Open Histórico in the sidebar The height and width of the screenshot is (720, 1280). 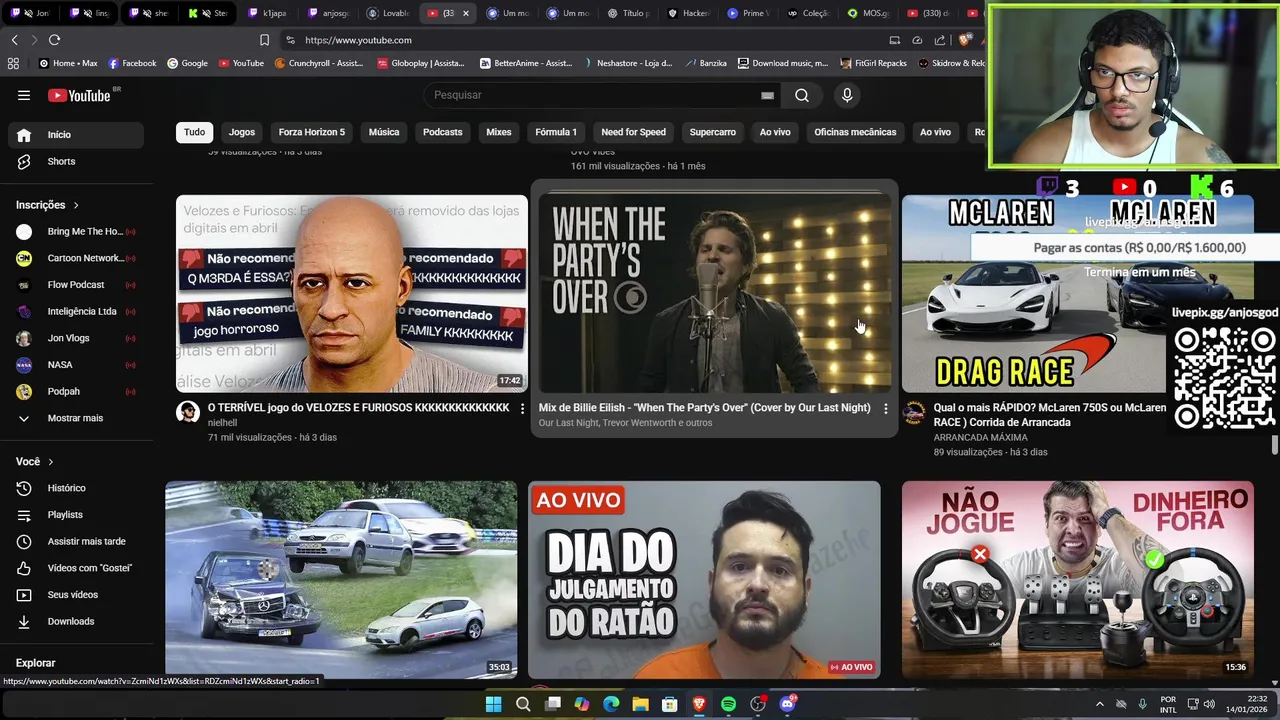tap(76, 488)
